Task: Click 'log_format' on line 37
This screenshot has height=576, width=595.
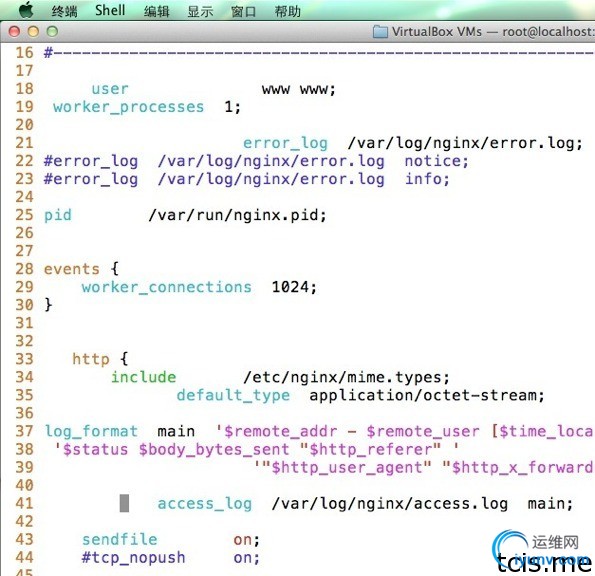Action: coord(91,431)
